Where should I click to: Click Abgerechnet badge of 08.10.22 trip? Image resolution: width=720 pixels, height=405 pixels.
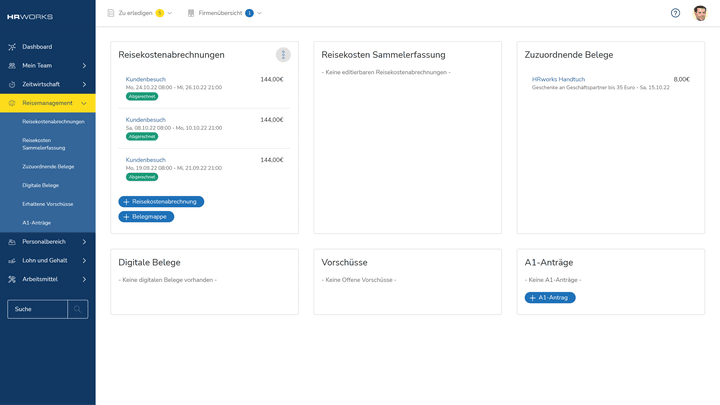pyautogui.click(x=142, y=136)
